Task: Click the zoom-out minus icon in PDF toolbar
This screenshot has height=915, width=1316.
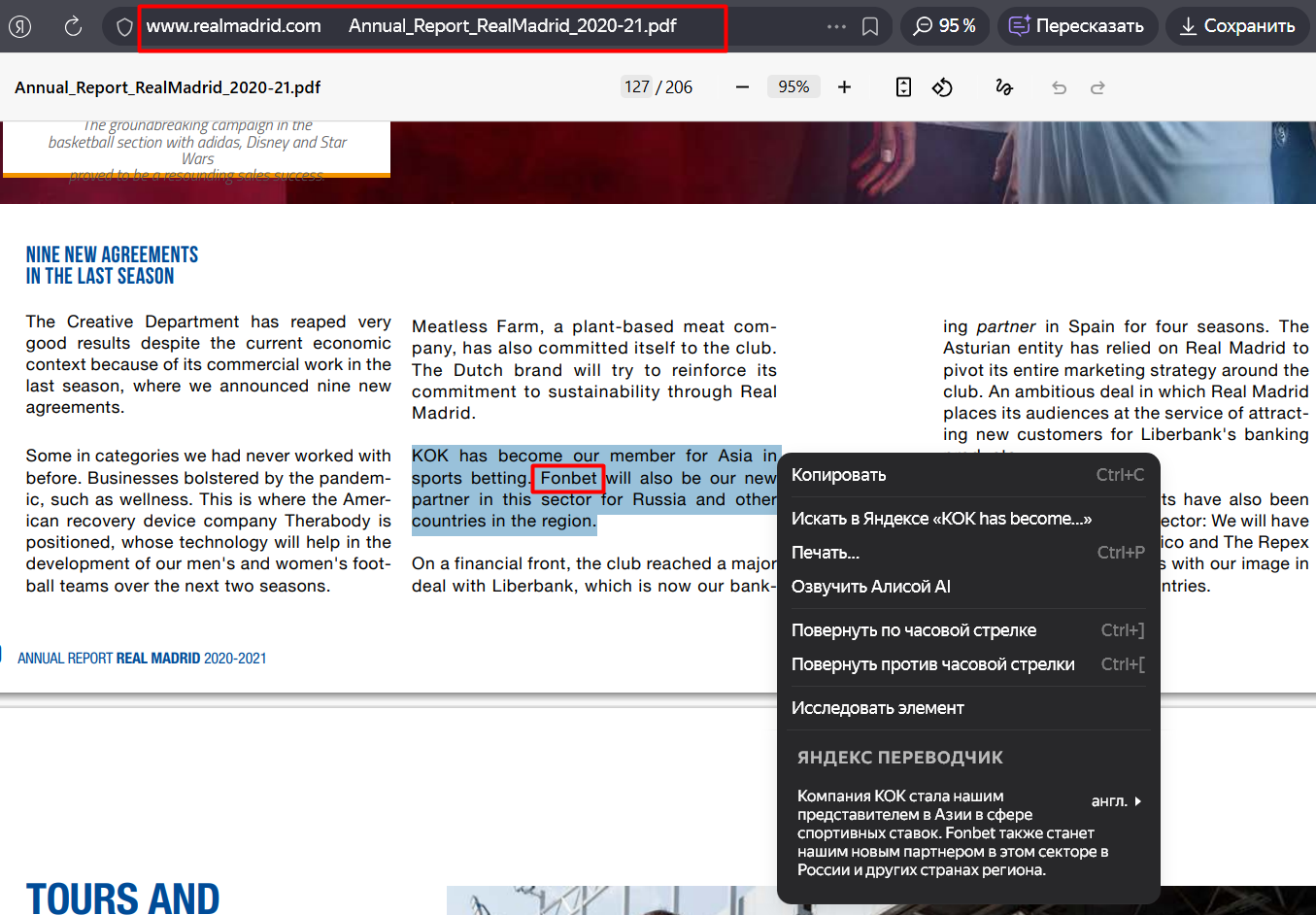Action: click(743, 87)
